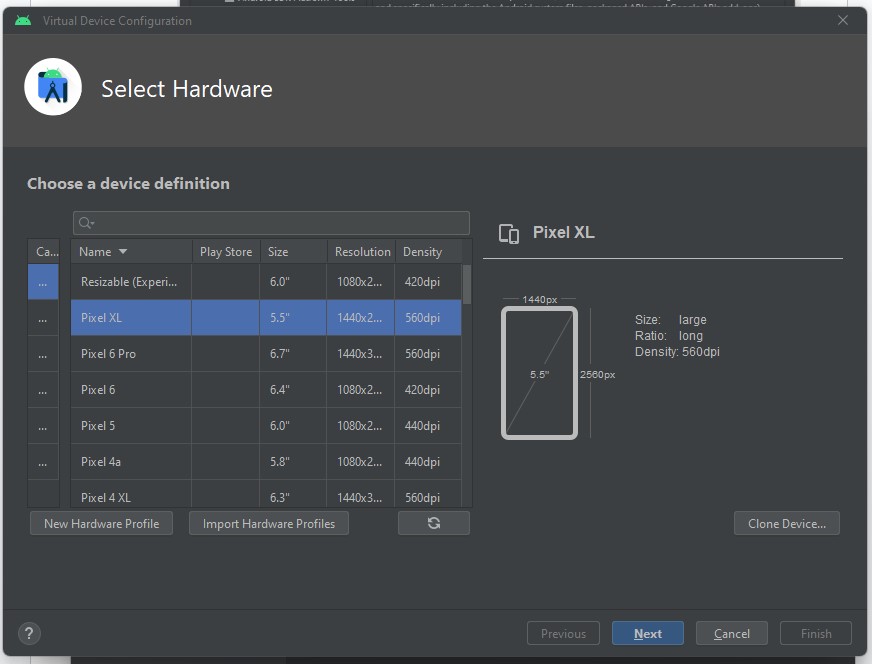Click the 6.7" size cell
The width and height of the screenshot is (872, 664).
pyautogui.click(x=293, y=354)
